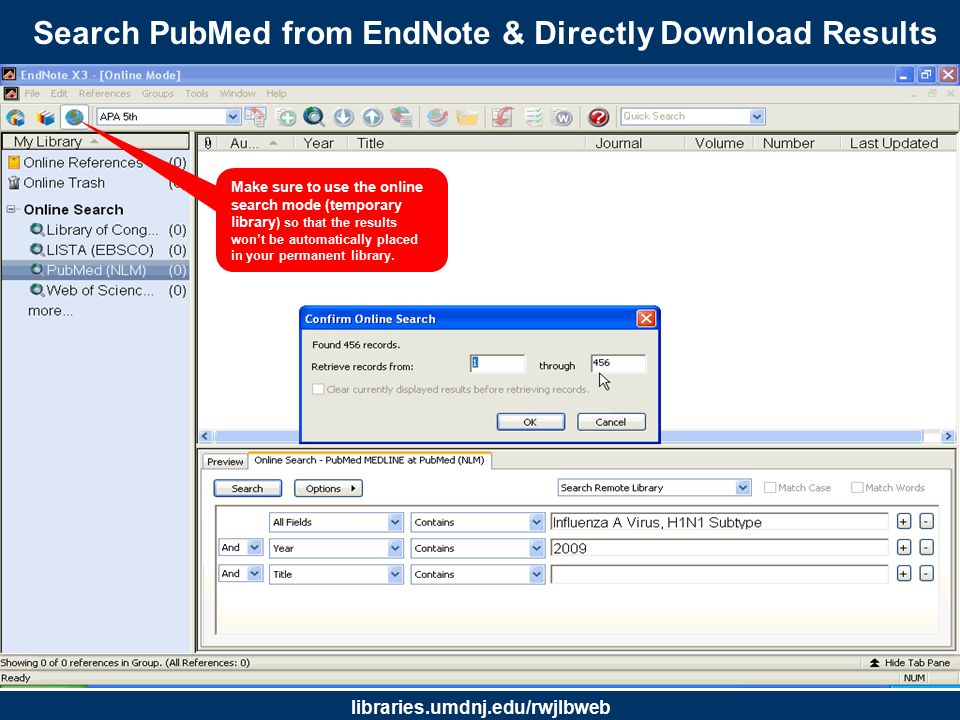960x720 pixels.
Task: Add search row after the empty Title line
Action: 904,574
